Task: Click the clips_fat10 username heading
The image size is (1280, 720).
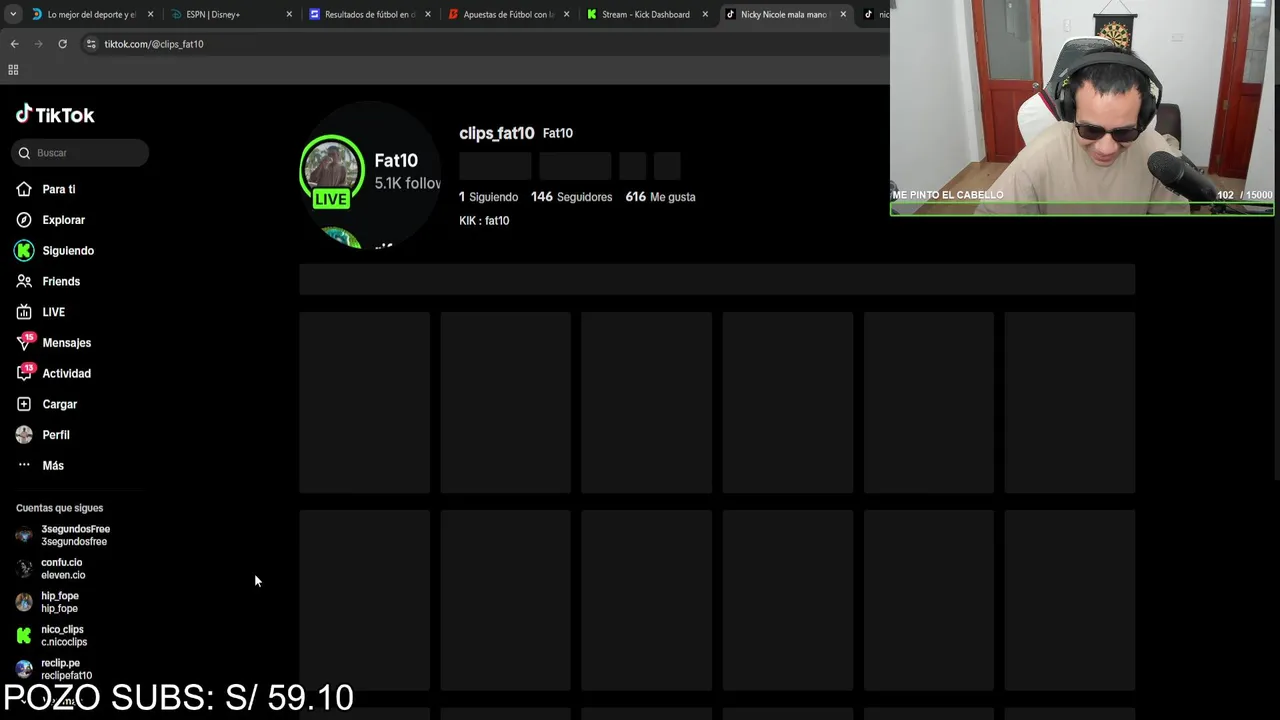Action: 496,133
